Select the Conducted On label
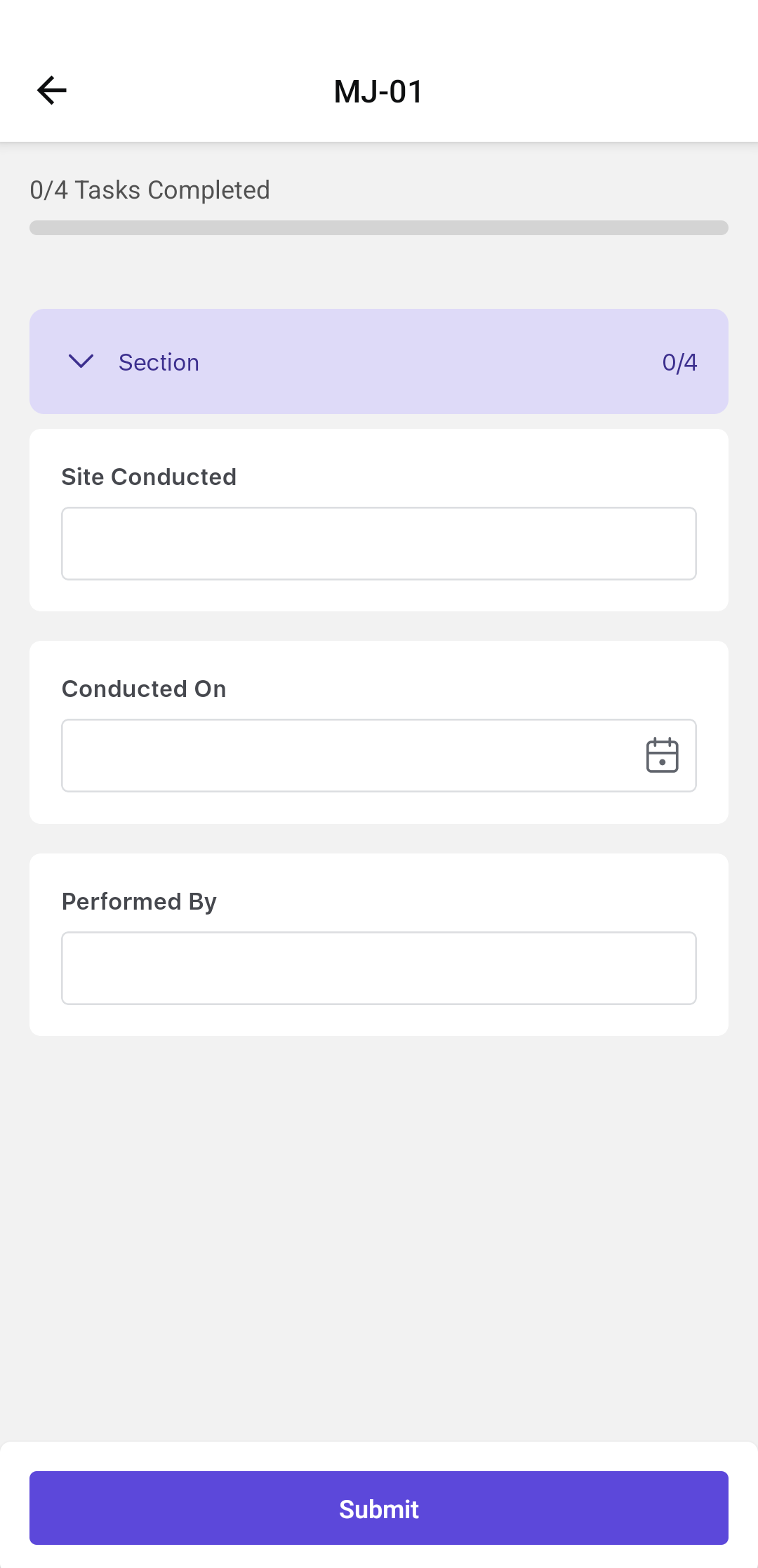Screen dimensions: 758x1568 click(144, 689)
